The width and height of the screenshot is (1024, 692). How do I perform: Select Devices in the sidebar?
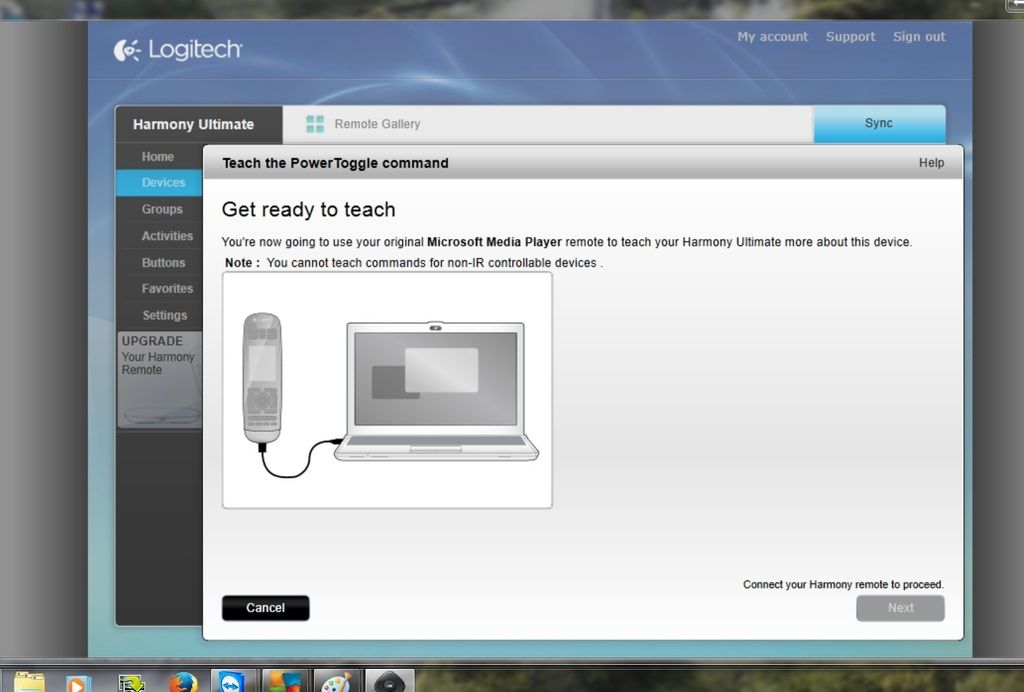coord(159,183)
